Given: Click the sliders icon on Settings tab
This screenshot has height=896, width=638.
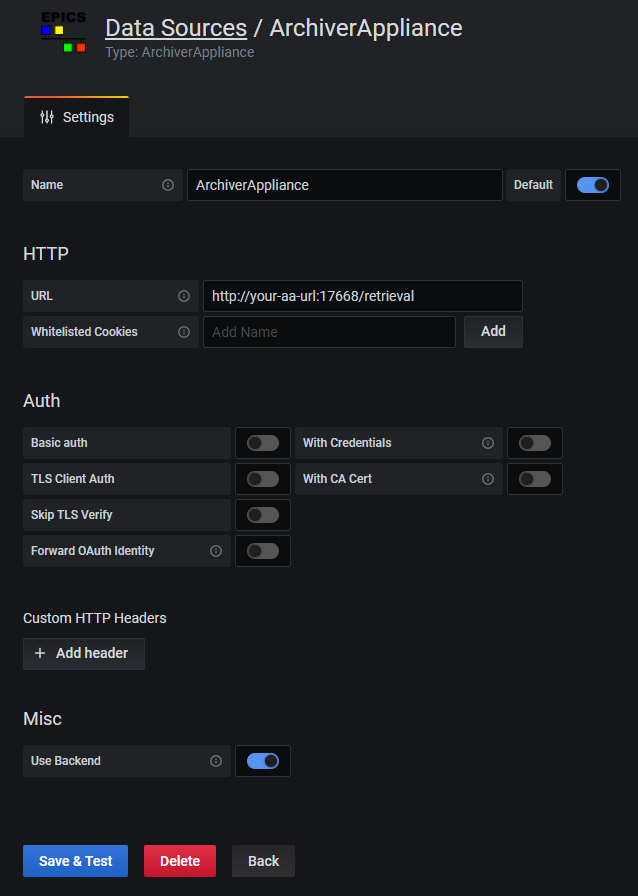Looking at the screenshot, I should [47, 117].
